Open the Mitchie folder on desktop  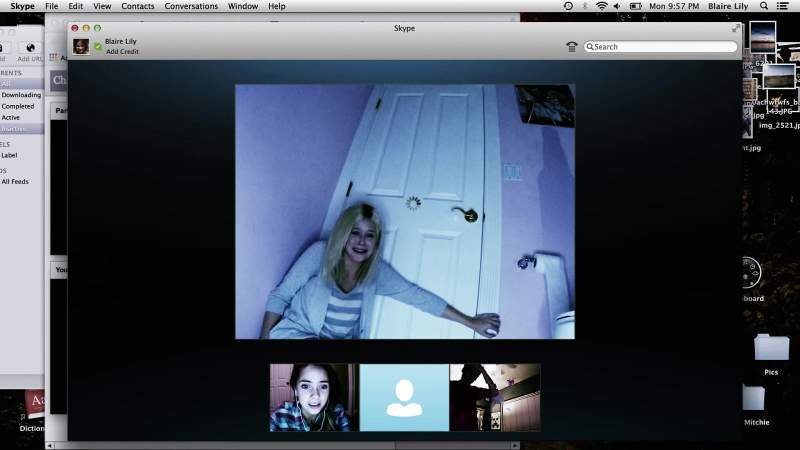[754, 398]
